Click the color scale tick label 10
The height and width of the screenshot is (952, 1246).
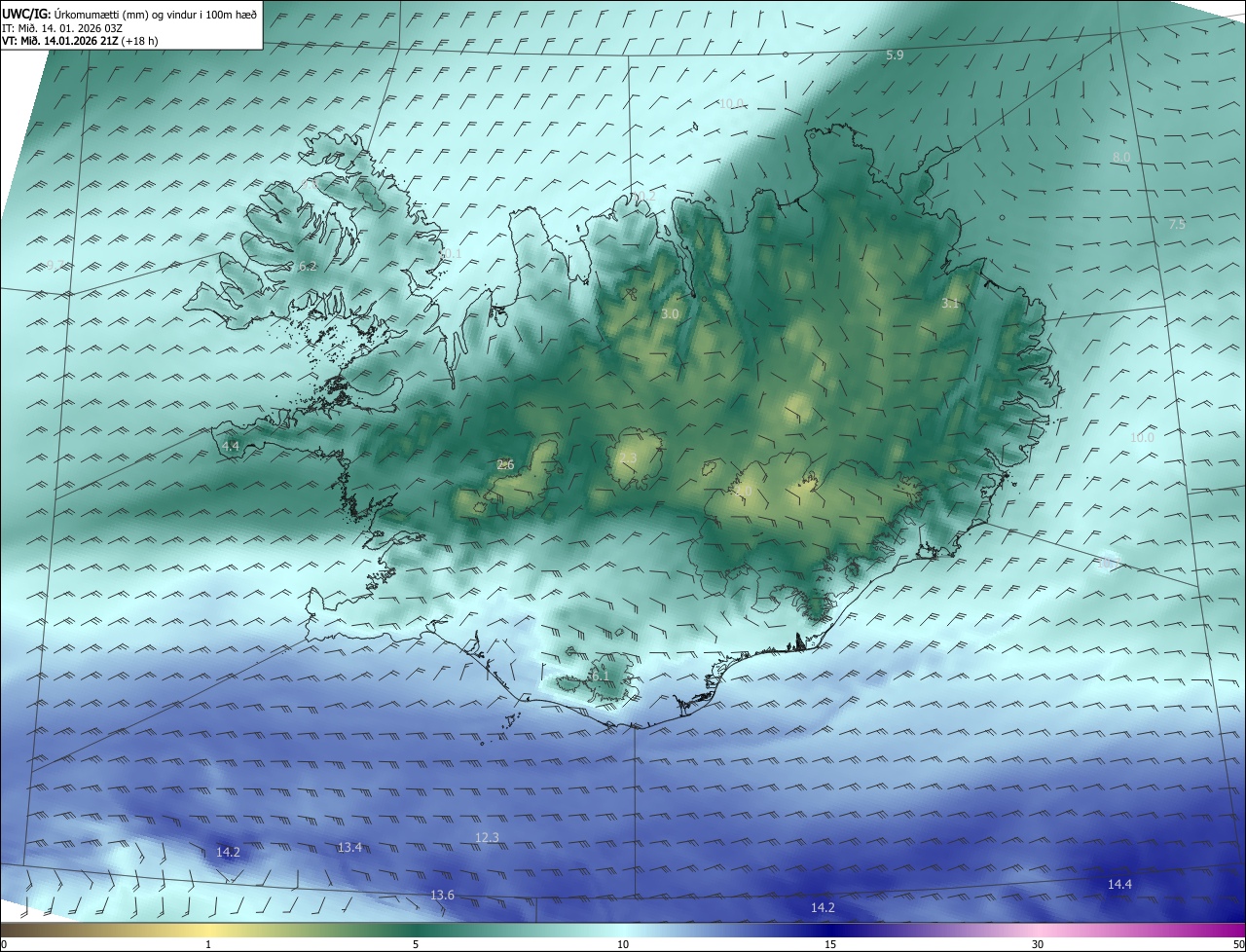click(623, 944)
